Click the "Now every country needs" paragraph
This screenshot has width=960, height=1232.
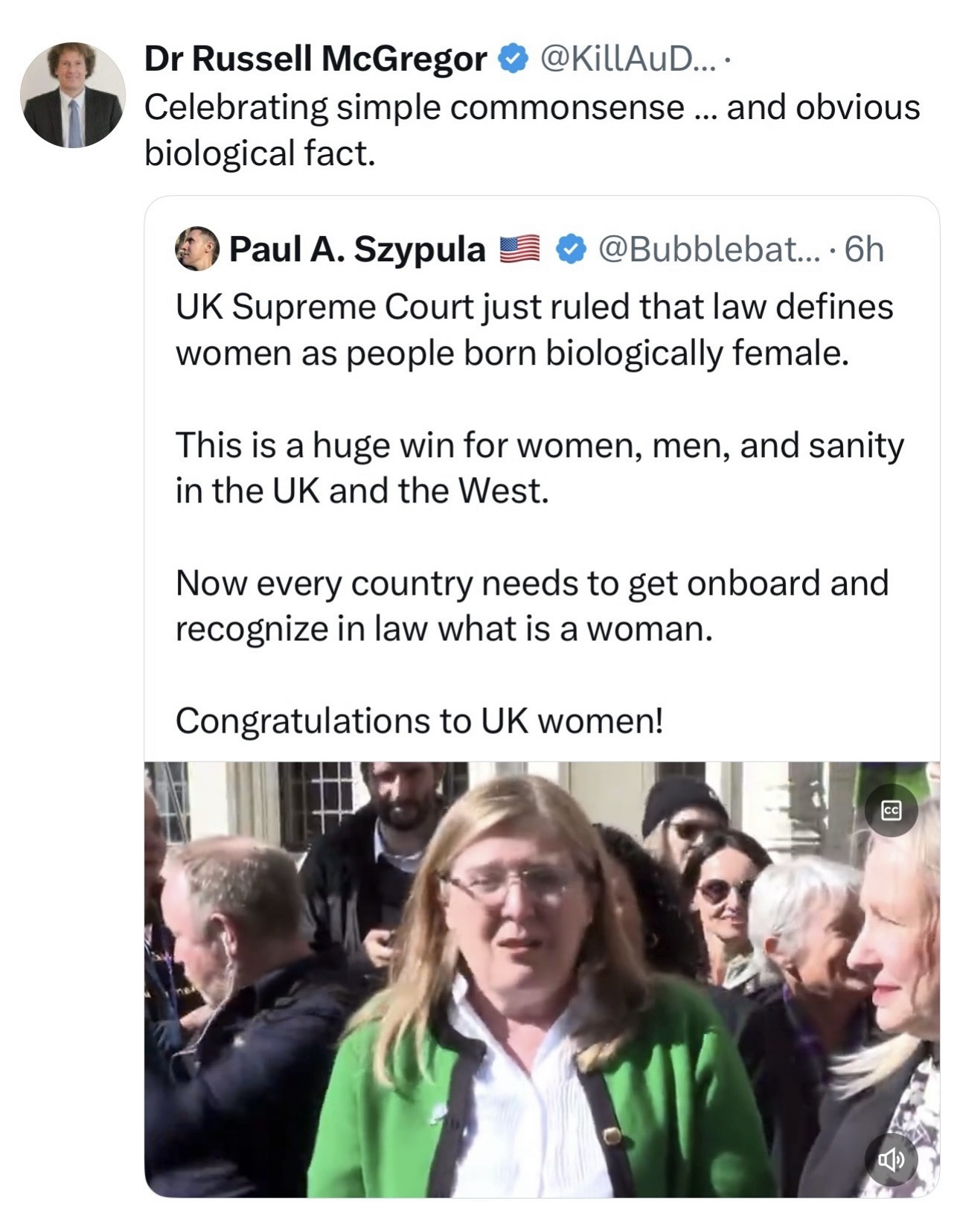(x=531, y=605)
